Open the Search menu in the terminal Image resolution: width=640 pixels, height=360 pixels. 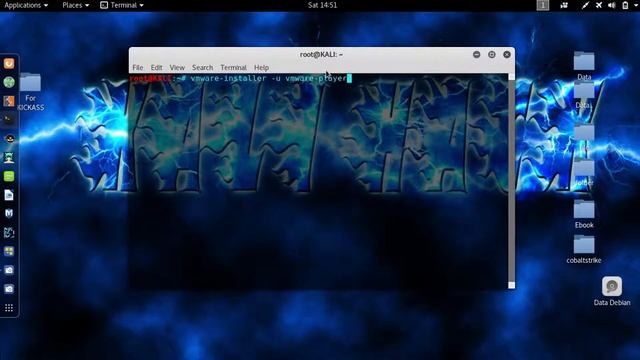point(202,67)
